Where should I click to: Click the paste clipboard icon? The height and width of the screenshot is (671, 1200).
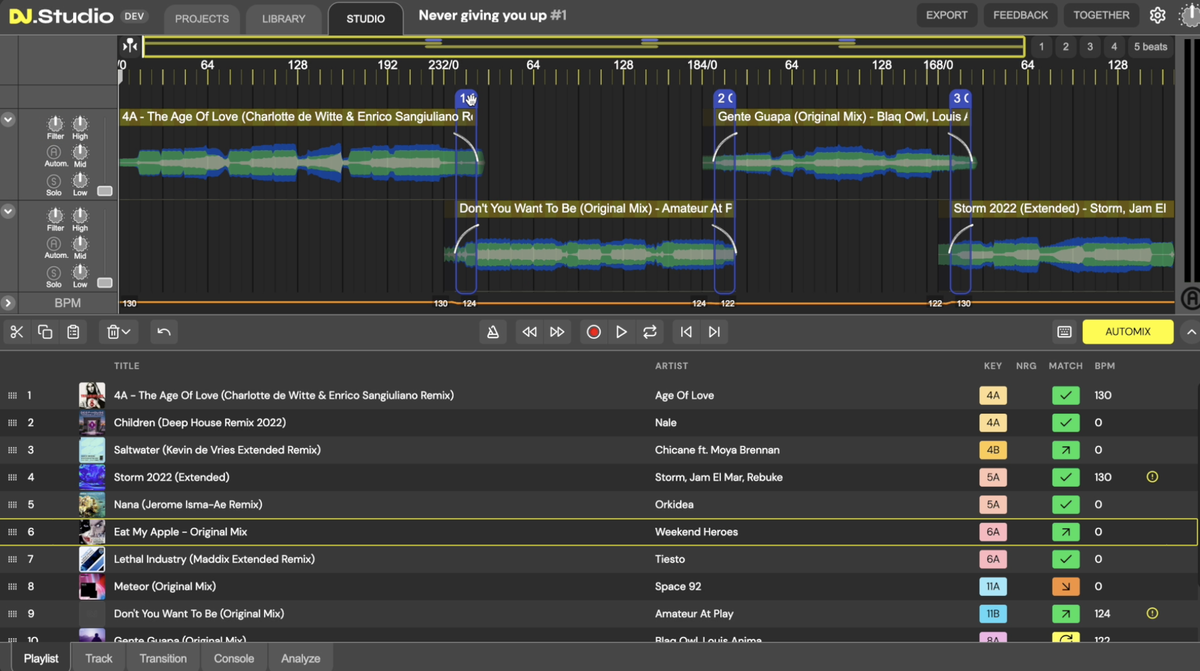pyautogui.click(x=73, y=332)
